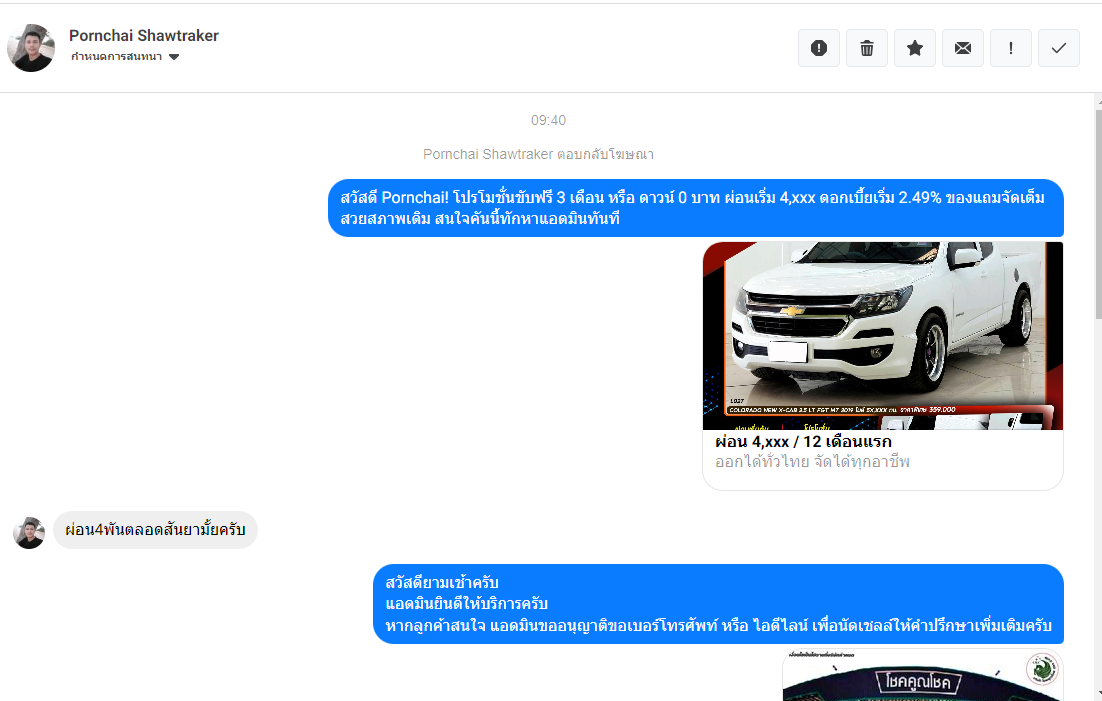Viewport: 1102px width, 701px height.
Task: Select customer message ผ่อน4พันตลอดสันยามั้ยครับ
Action: tap(155, 530)
